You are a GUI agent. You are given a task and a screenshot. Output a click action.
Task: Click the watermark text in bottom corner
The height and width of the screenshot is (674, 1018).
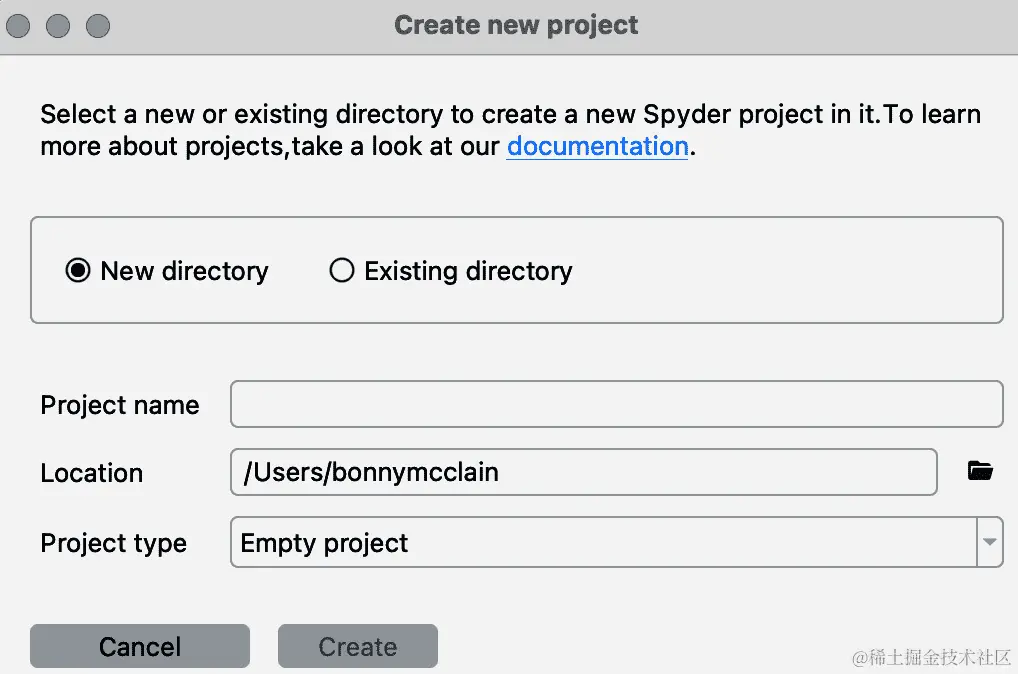click(x=931, y=657)
